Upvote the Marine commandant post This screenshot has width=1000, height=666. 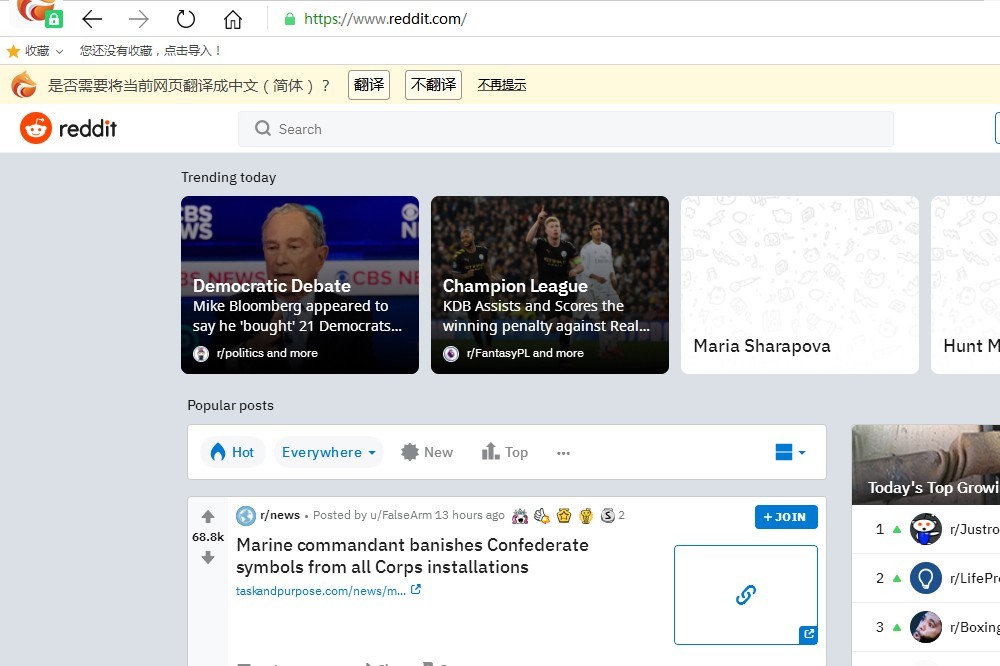pyautogui.click(x=208, y=517)
